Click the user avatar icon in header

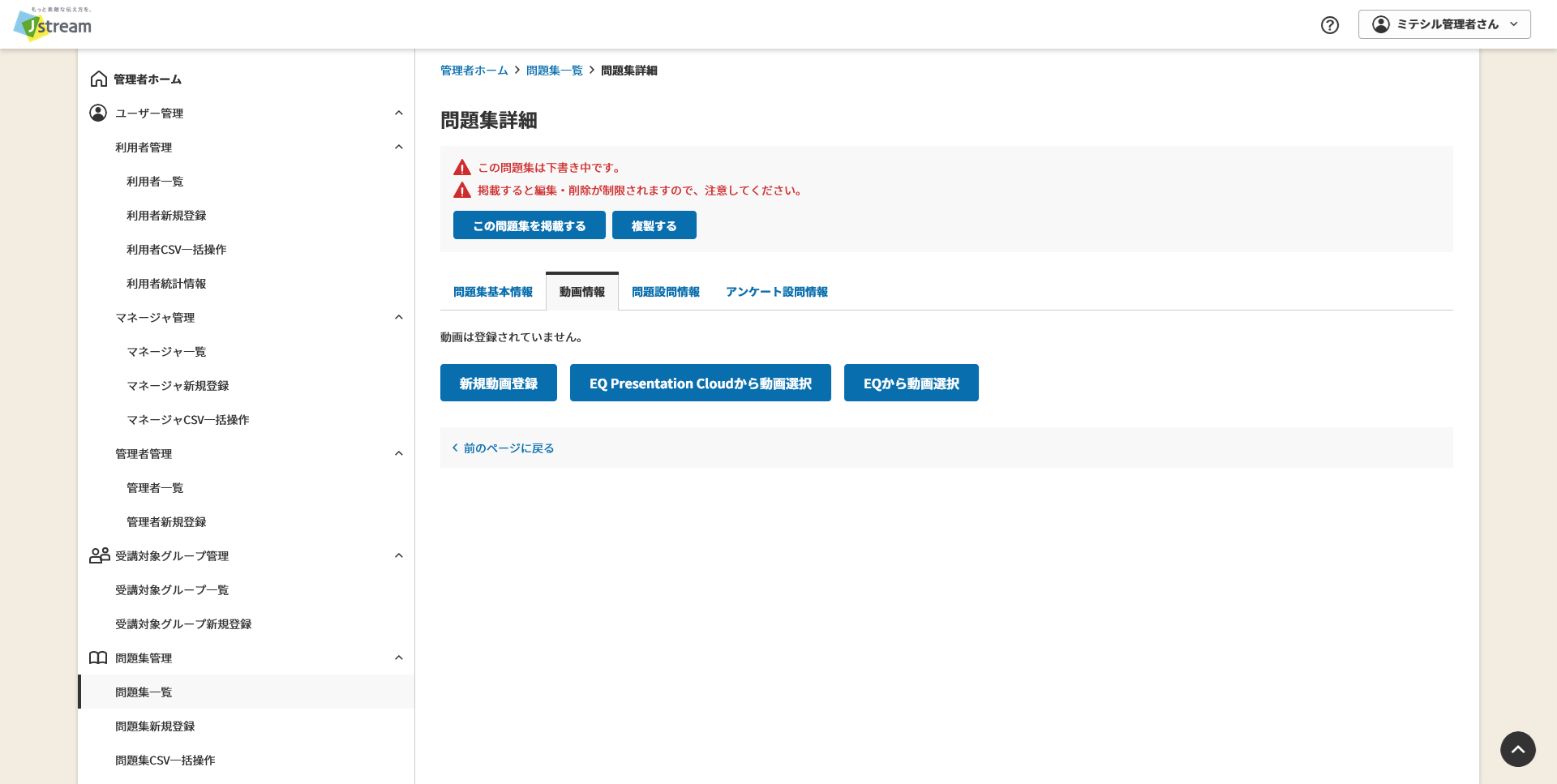coord(1380,24)
